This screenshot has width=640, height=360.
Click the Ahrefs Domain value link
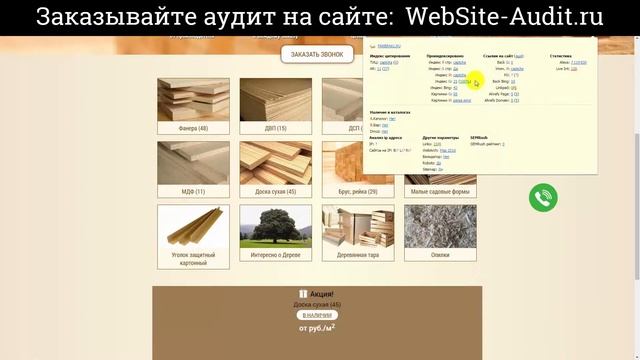point(515,100)
